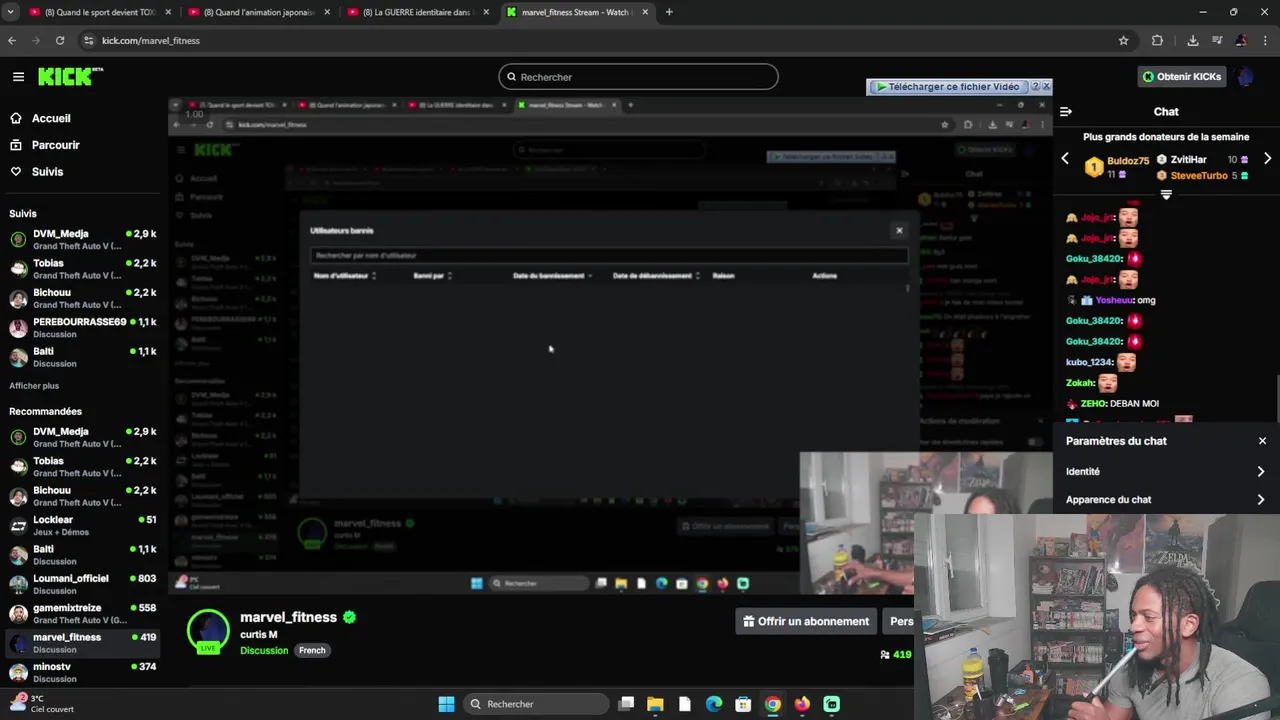Click the Discussion category link under channel name
Screen dimensions: 1280x720
click(x=264, y=651)
